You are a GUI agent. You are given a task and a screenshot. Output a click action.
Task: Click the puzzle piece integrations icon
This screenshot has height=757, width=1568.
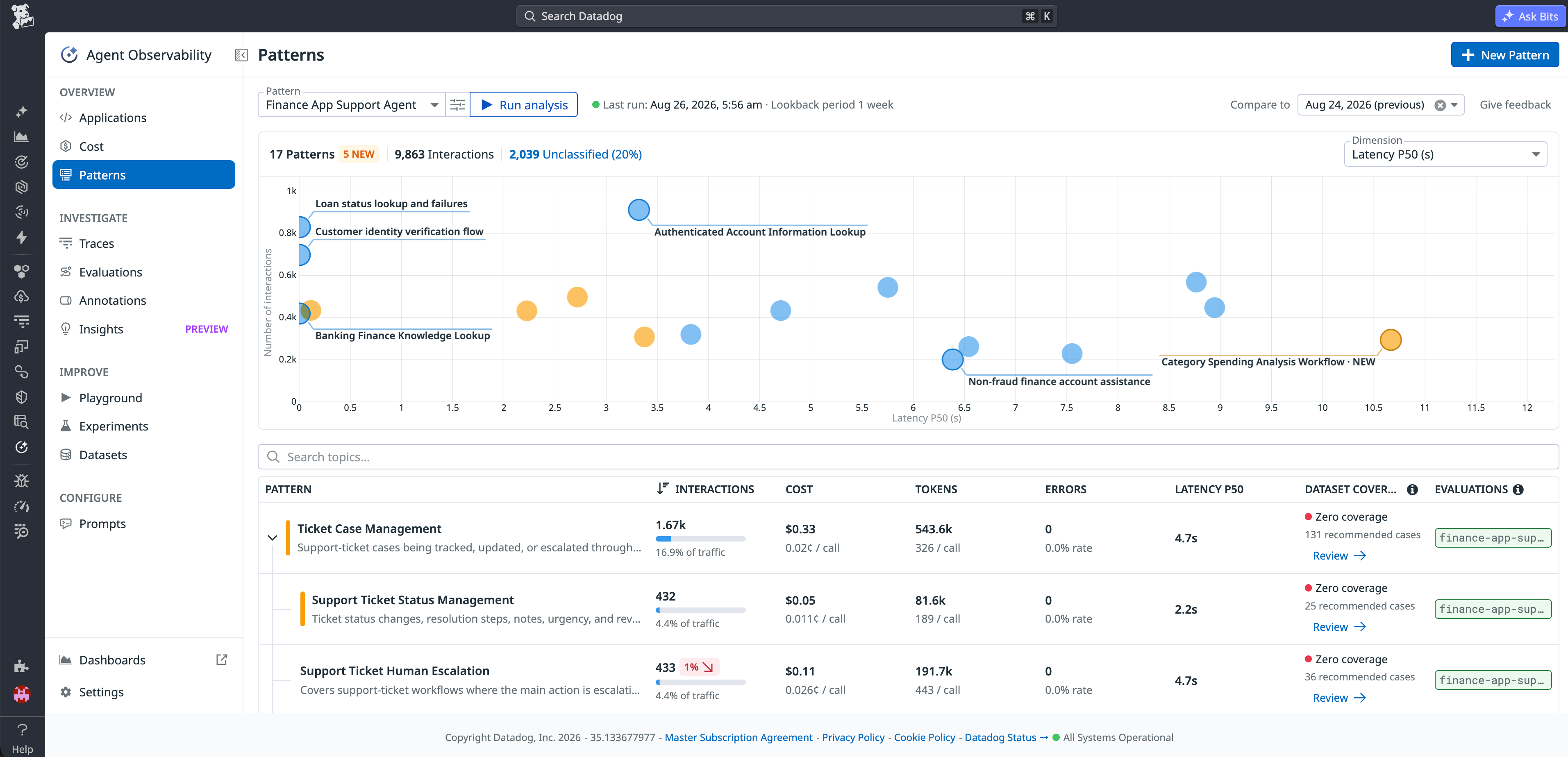coord(21,666)
